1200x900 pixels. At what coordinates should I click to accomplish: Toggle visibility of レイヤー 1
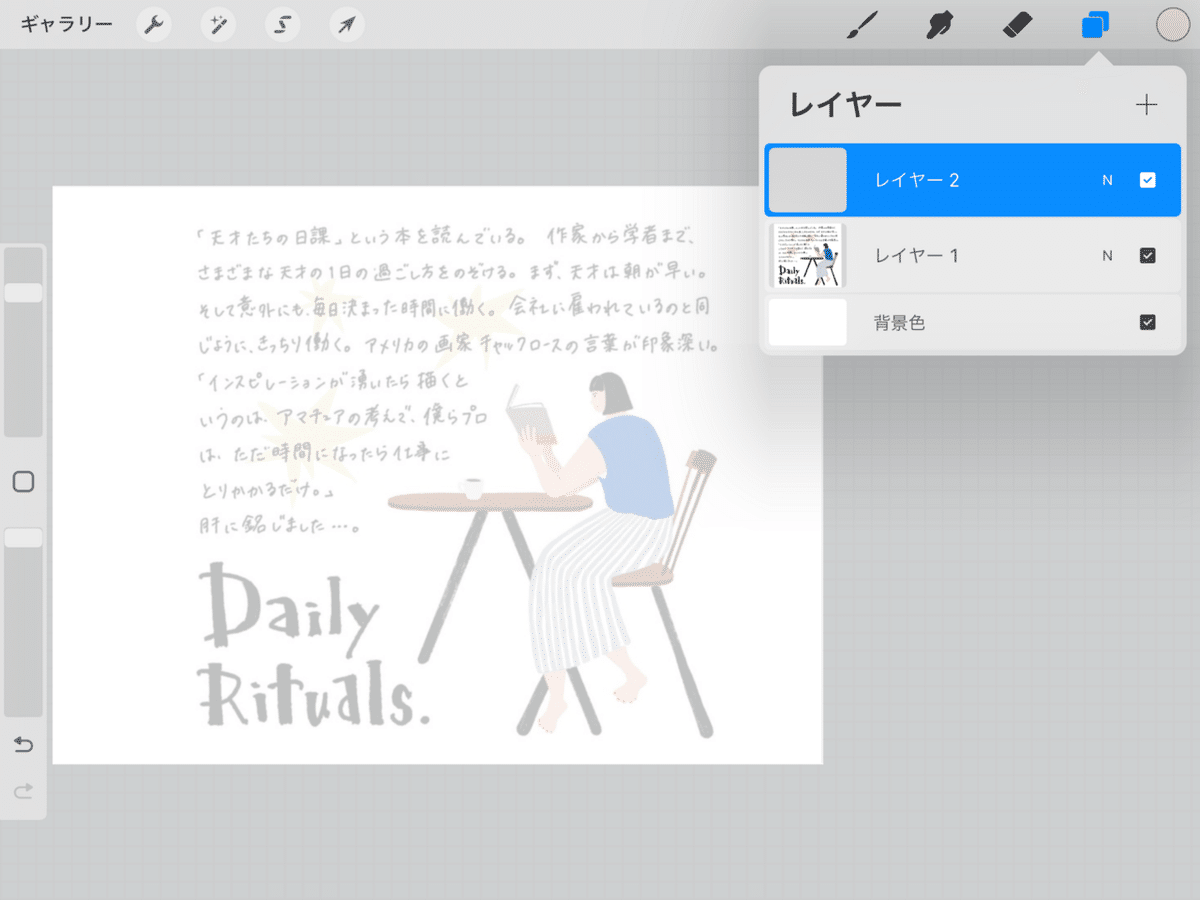(1148, 255)
